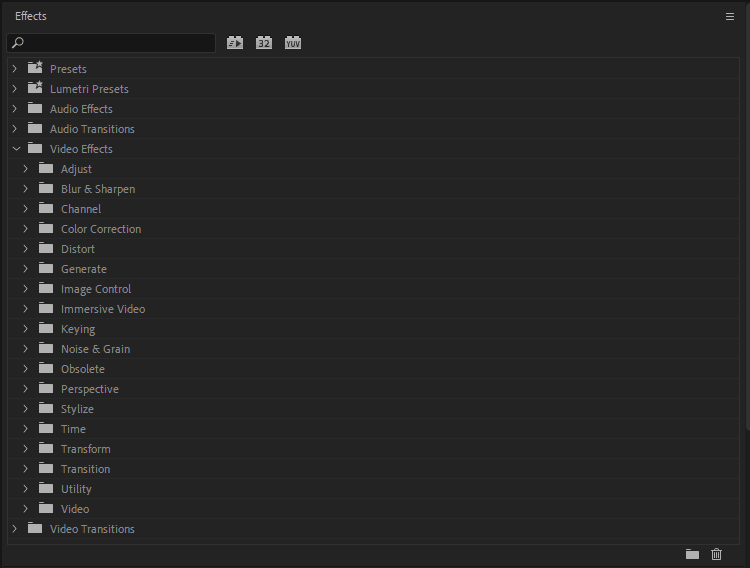The height and width of the screenshot is (568, 750).
Task: Expand the Transition subfolder
Action: pyautogui.click(x=25, y=468)
